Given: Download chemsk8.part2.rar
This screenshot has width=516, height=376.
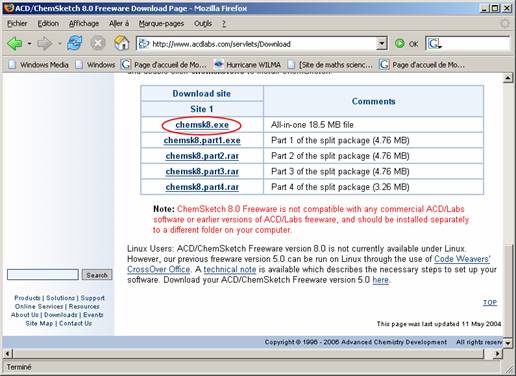Looking at the screenshot, I should click(202, 156).
